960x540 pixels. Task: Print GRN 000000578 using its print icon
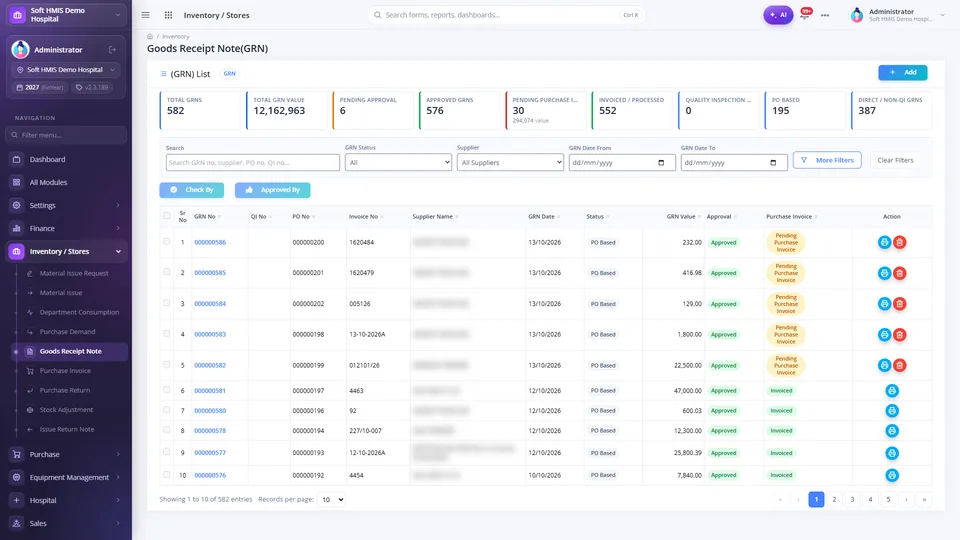892,431
